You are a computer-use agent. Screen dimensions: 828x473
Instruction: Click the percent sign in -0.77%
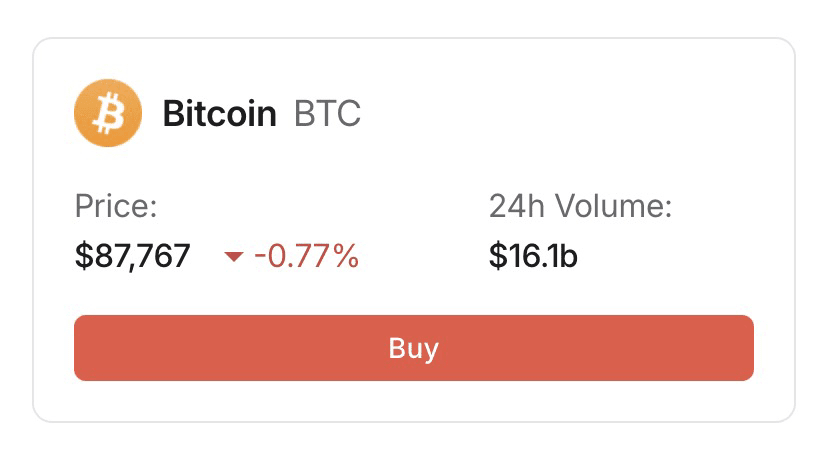345,257
